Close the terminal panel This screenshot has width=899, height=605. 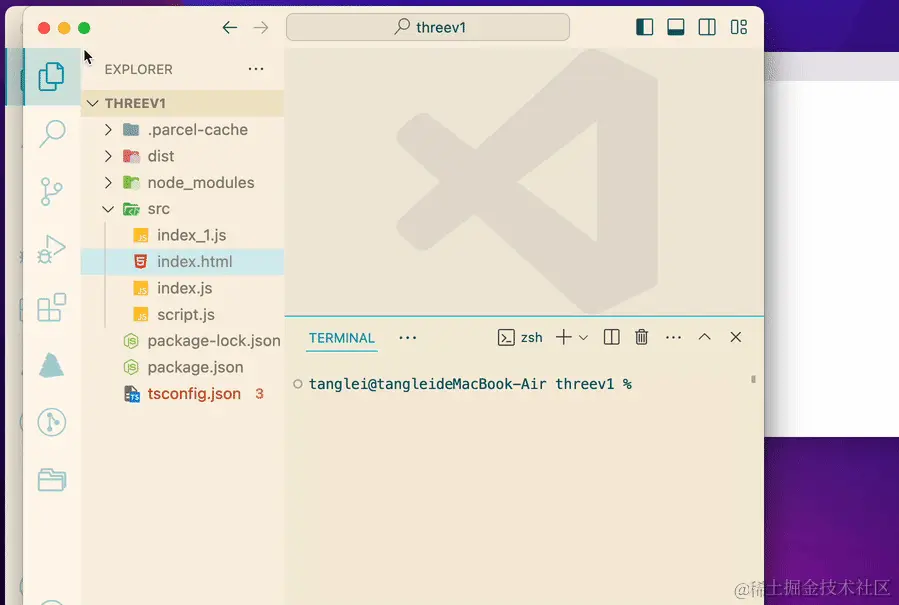point(736,337)
